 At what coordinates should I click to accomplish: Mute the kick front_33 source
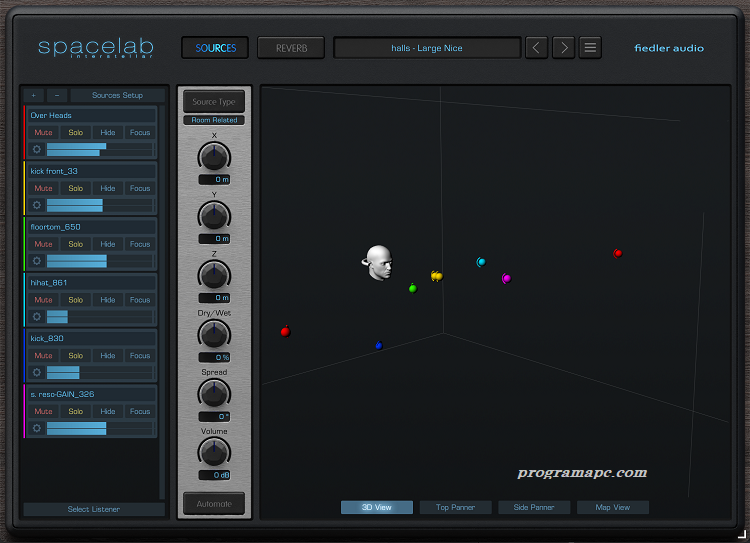[x=44, y=188]
